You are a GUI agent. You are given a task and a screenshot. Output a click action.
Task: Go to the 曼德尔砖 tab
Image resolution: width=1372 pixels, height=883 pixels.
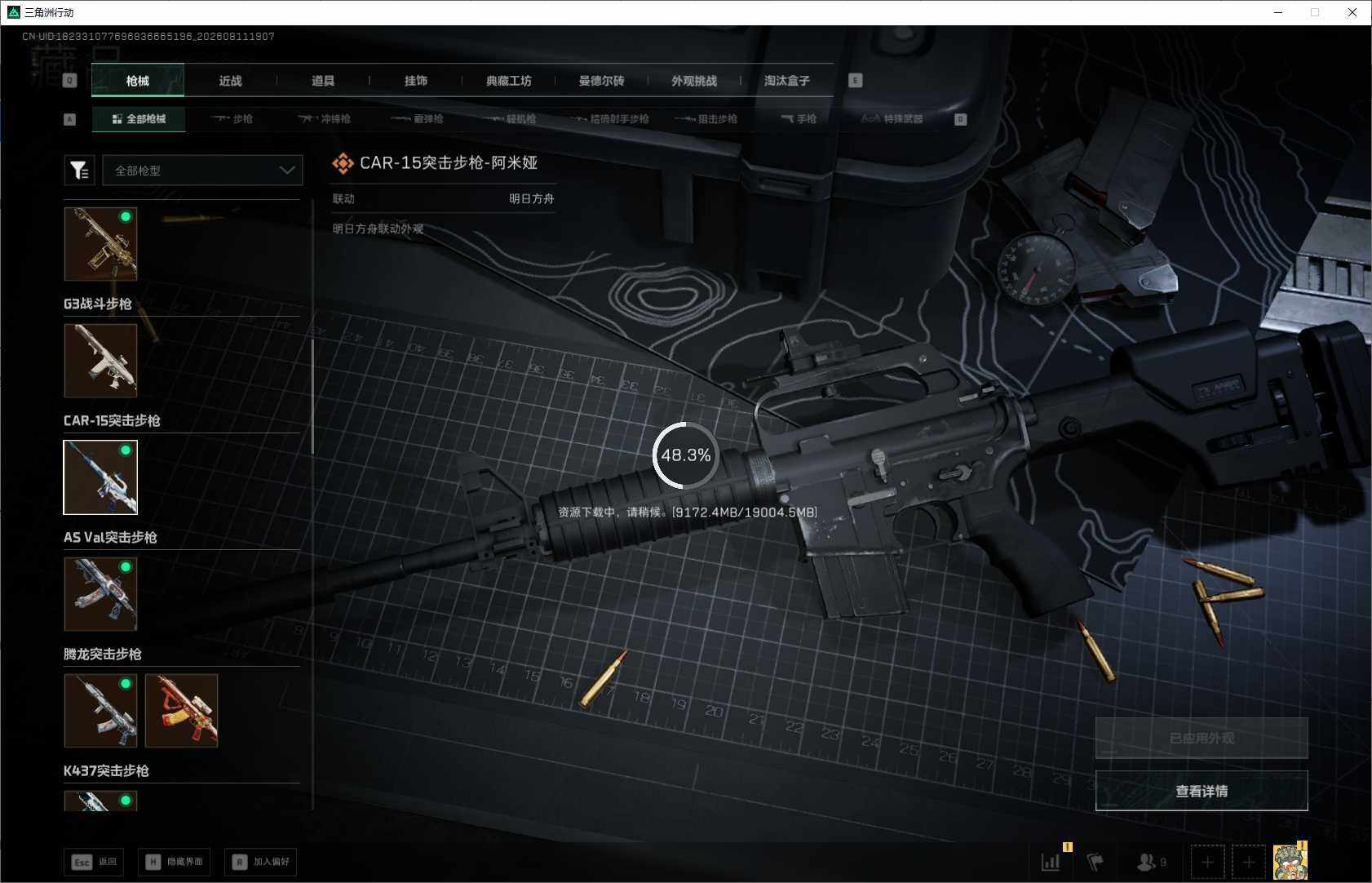coord(601,81)
